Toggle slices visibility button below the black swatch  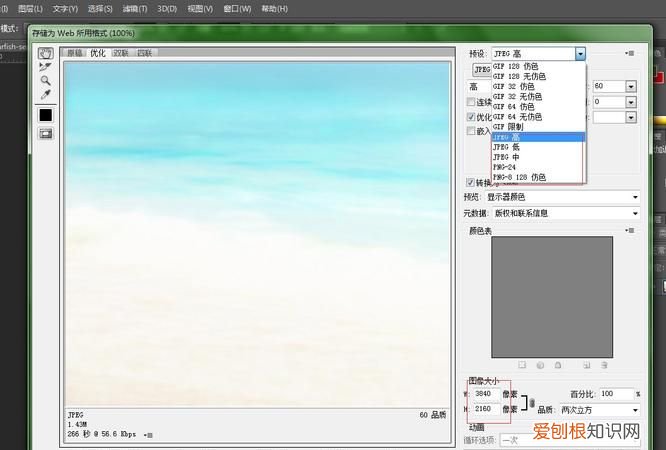pyautogui.click(x=45, y=135)
